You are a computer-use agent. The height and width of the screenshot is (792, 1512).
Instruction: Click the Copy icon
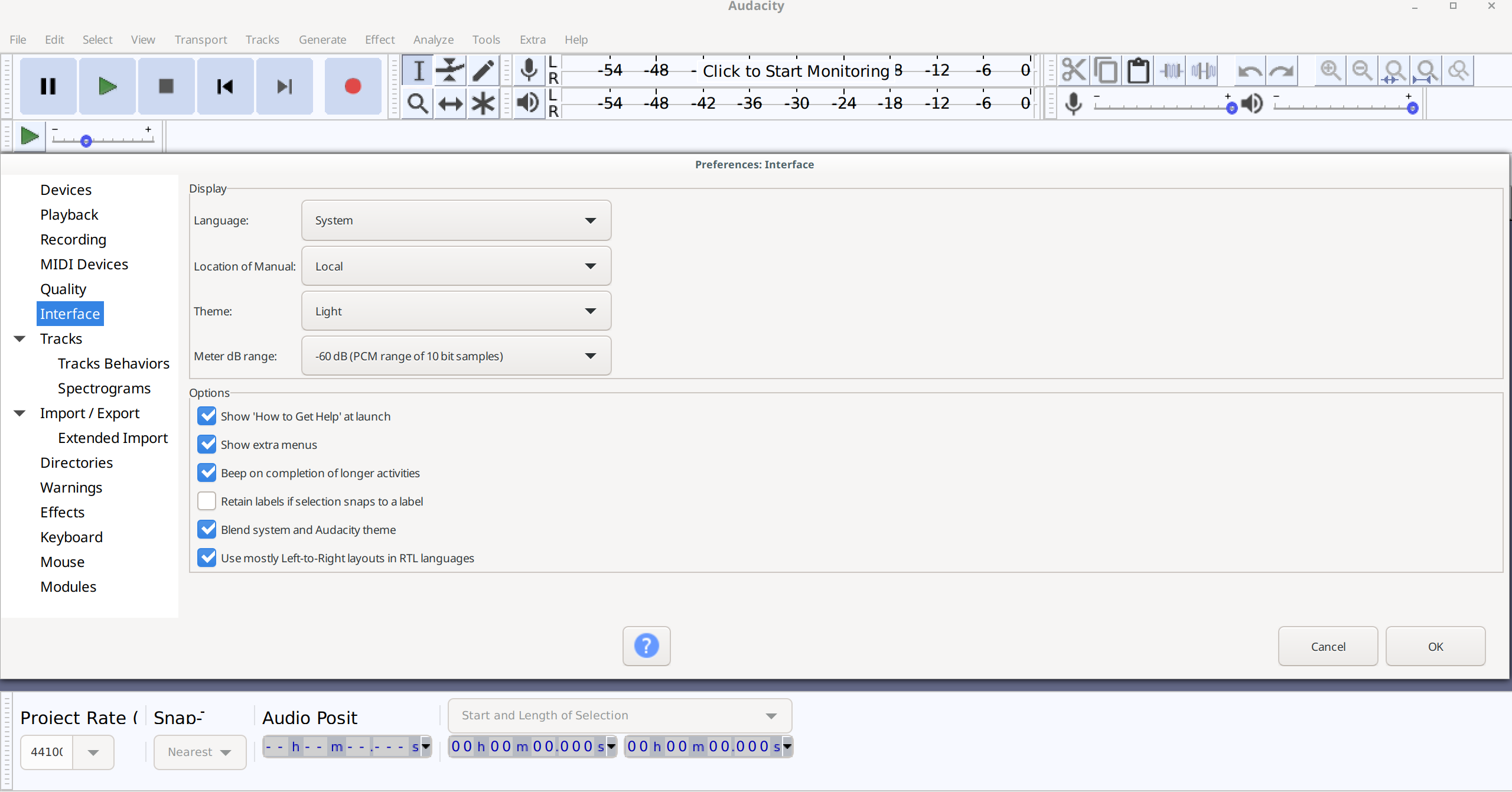point(1106,70)
